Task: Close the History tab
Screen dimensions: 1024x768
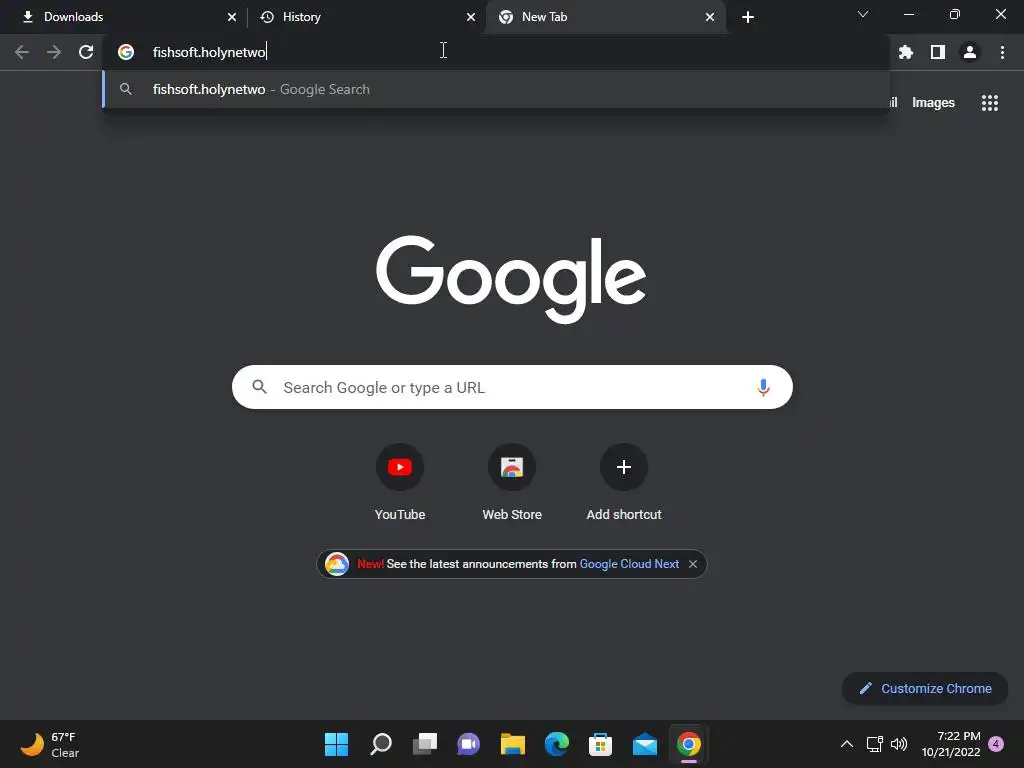Action: click(471, 17)
